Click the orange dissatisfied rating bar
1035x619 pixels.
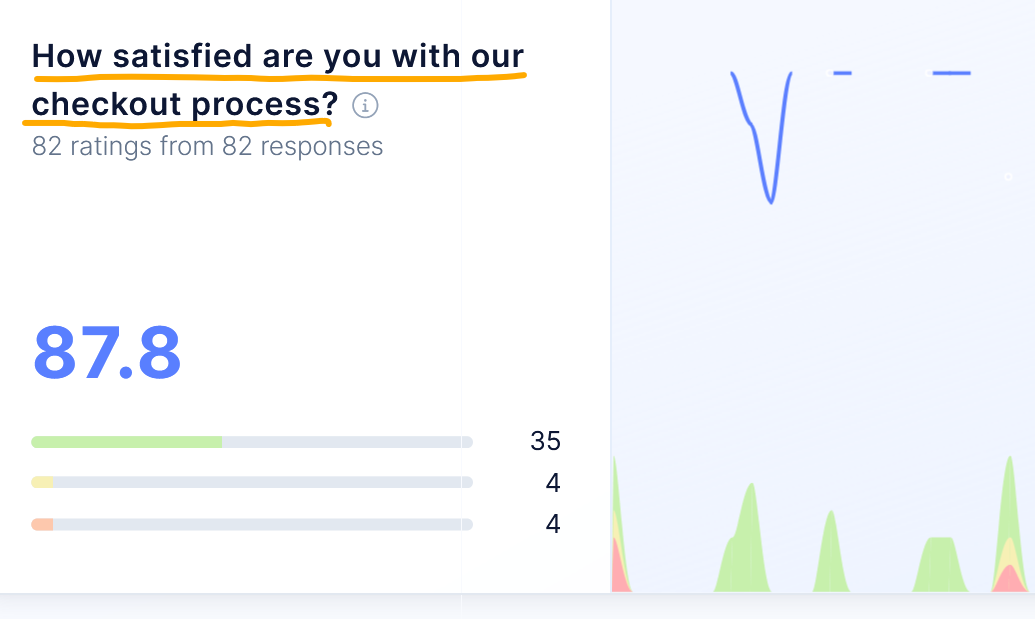click(x=42, y=524)
